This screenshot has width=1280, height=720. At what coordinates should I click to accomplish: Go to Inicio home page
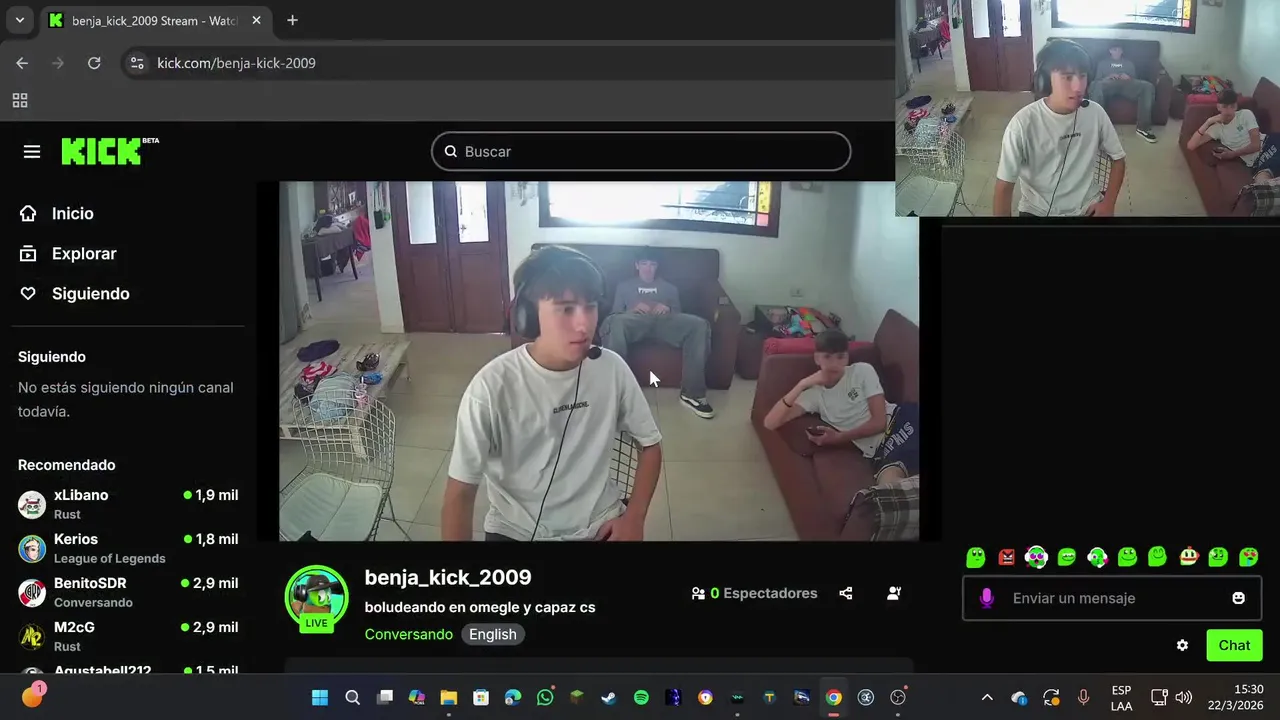[x=57, y=213]
